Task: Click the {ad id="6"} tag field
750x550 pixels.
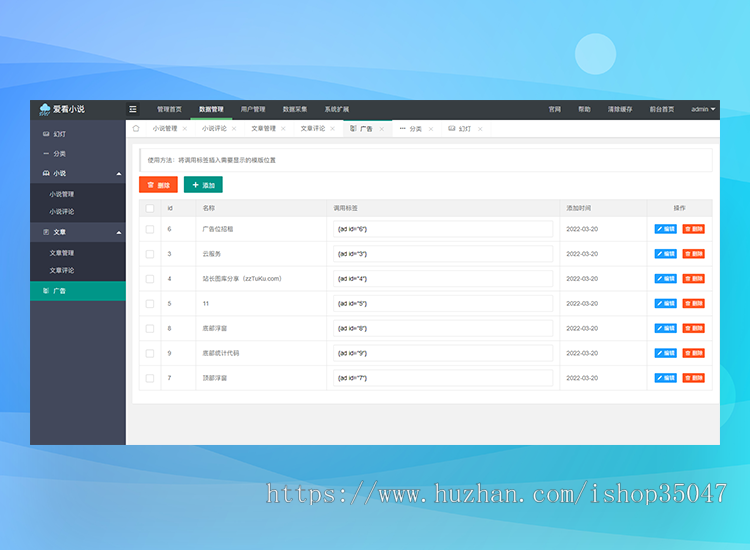Action: click(443, 229)
